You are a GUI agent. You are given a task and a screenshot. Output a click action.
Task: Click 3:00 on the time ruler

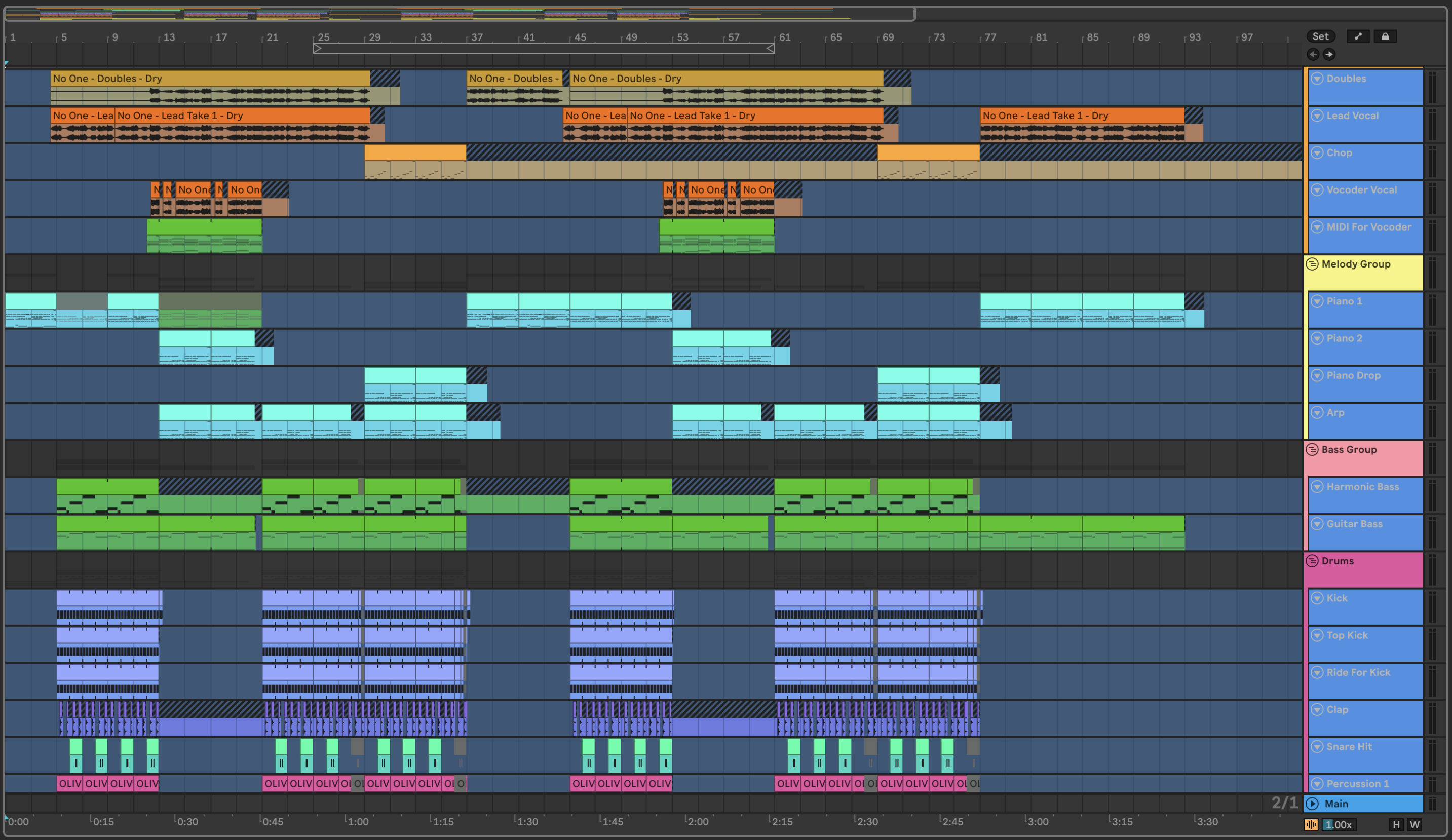point(1038,822)
